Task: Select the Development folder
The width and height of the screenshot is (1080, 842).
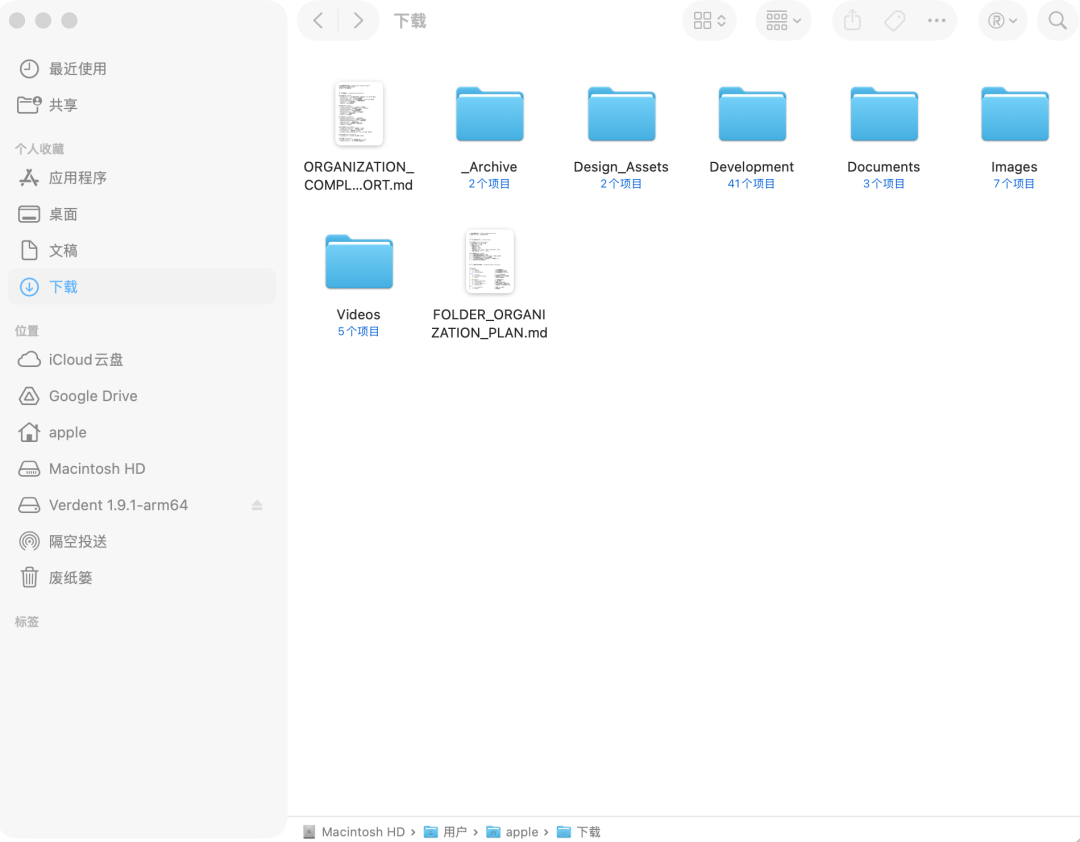Action: click(752, 115)
